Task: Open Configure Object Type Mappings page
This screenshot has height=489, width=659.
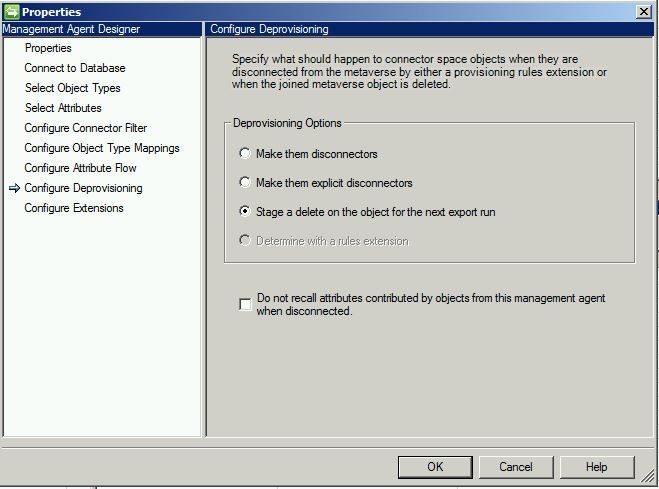Action: [102, 148]
